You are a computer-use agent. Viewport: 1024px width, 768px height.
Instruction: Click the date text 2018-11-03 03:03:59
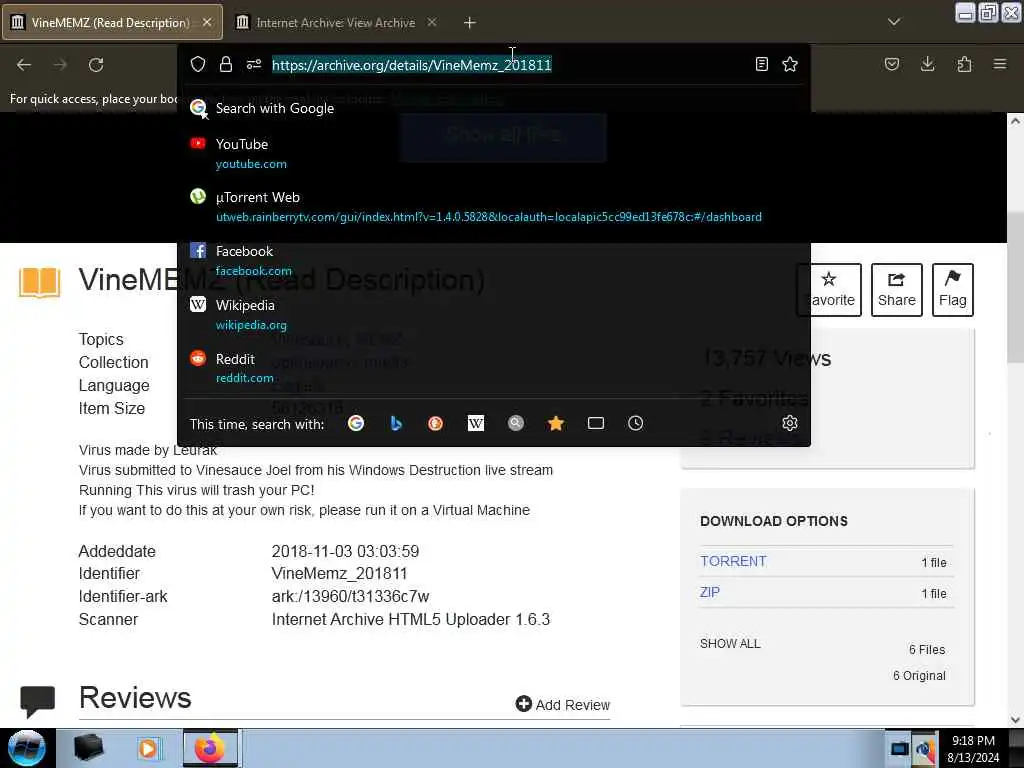(x=345, y=551)
